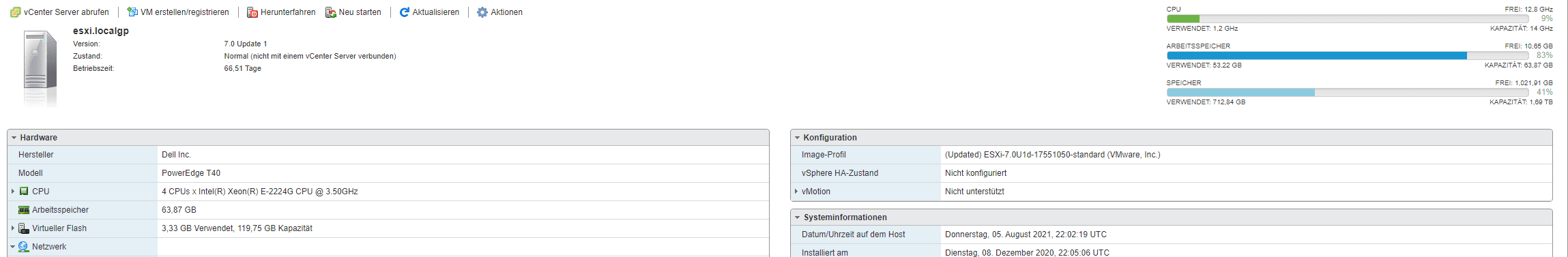This screenshot has height=257, width=1568.
Task: Click the Neu starten icon
Action: 331,12
